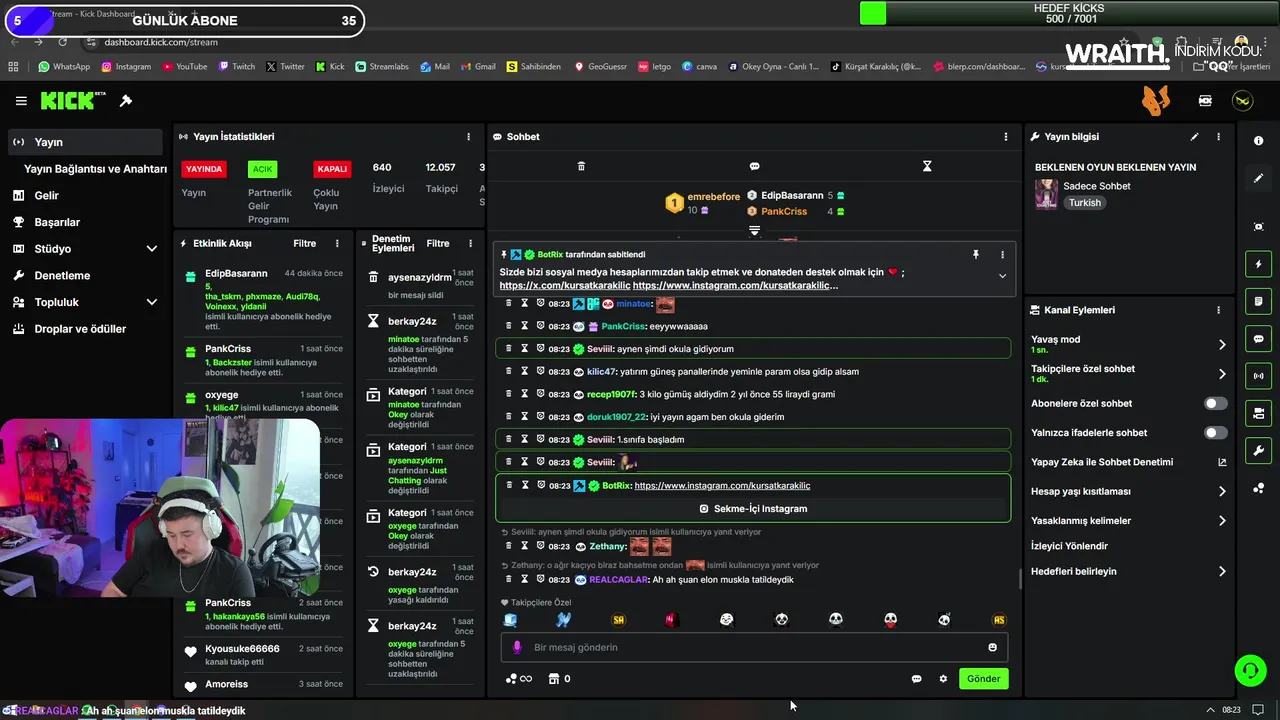Open Takipçilere özel sohbet options arrow

(x=1222, y=374)
